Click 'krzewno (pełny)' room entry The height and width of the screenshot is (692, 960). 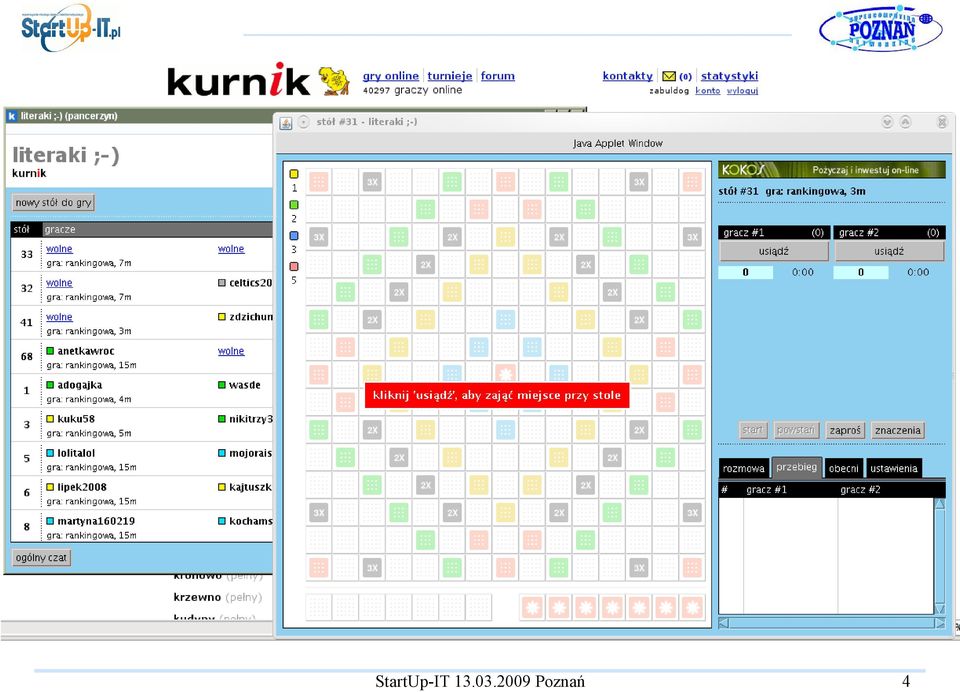(x=217, y=597)
